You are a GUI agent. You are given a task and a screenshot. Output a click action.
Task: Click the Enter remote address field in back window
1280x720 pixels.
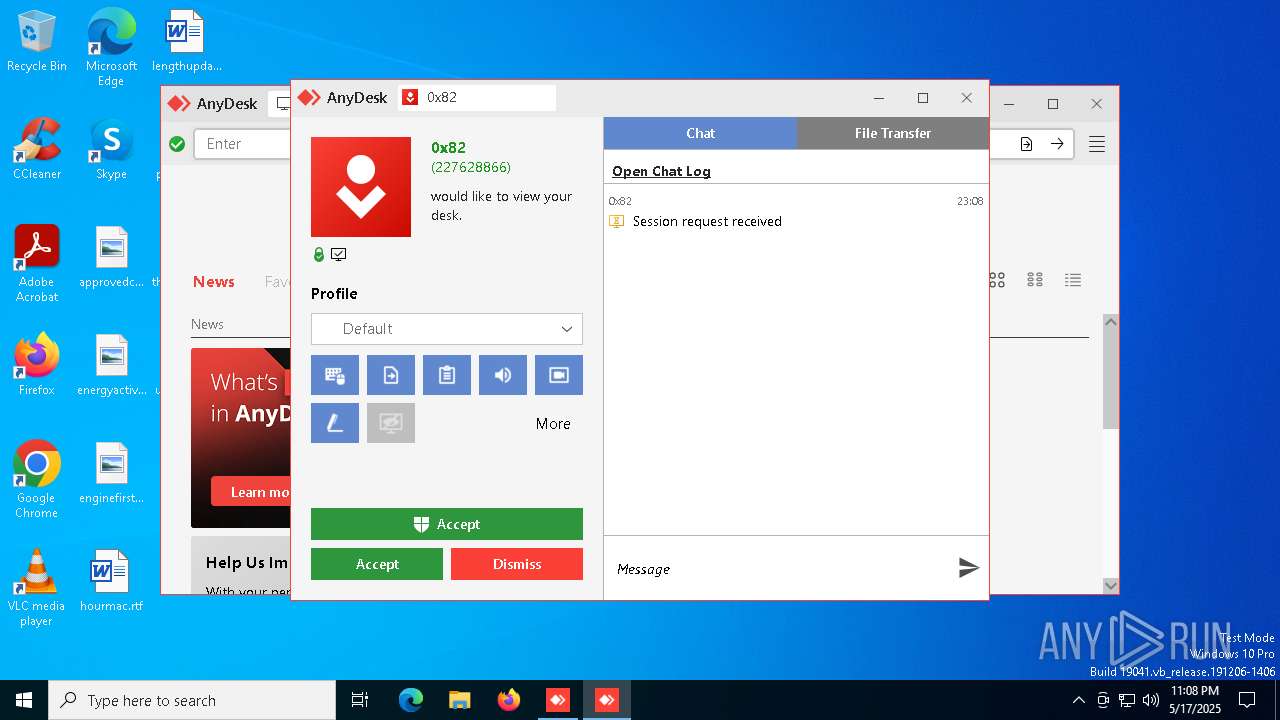[x=242, y=144]
